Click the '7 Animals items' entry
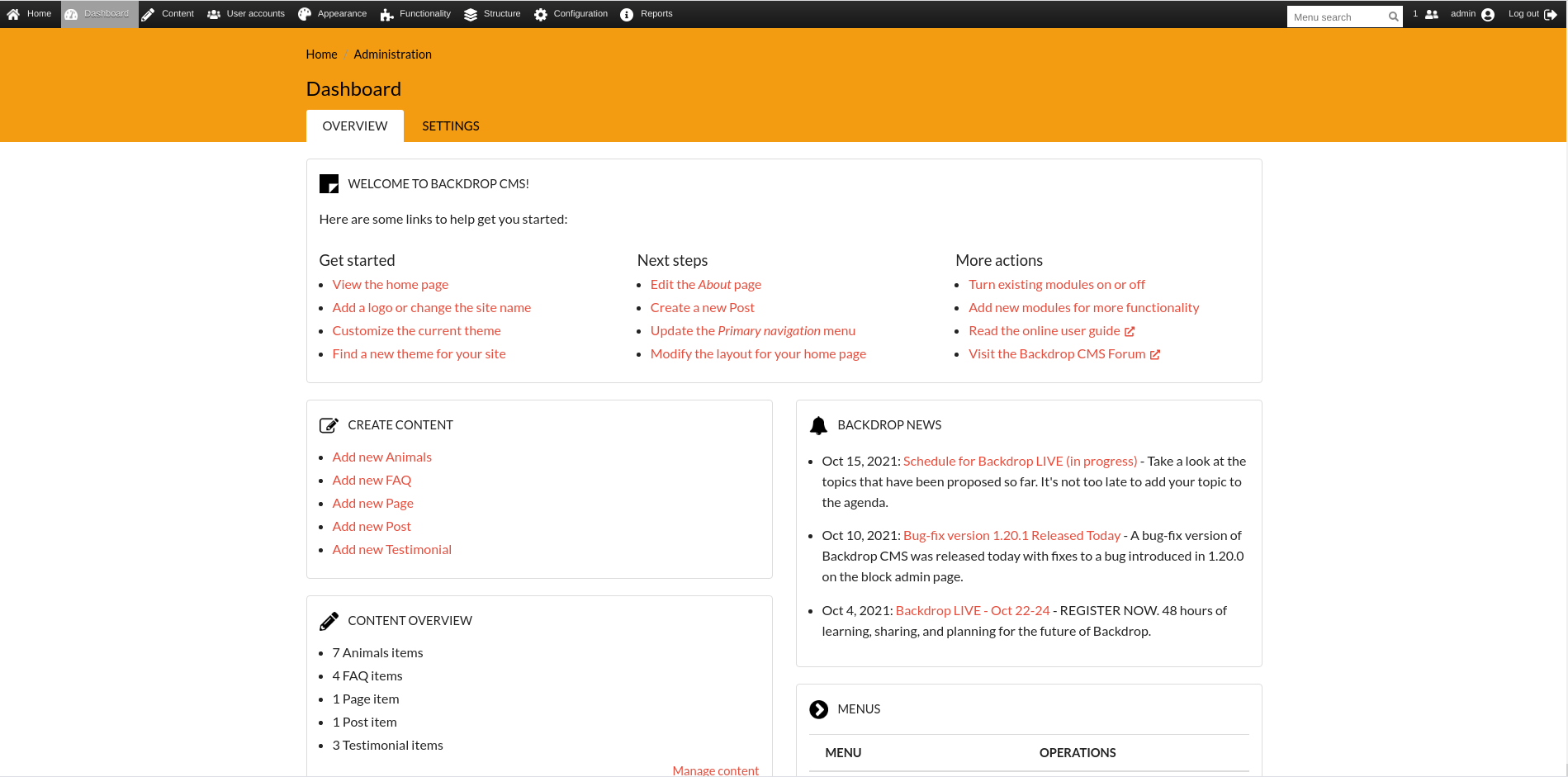Image resolution: width=1568 pixels, height=777 pixels. click(x=378, y=652)
